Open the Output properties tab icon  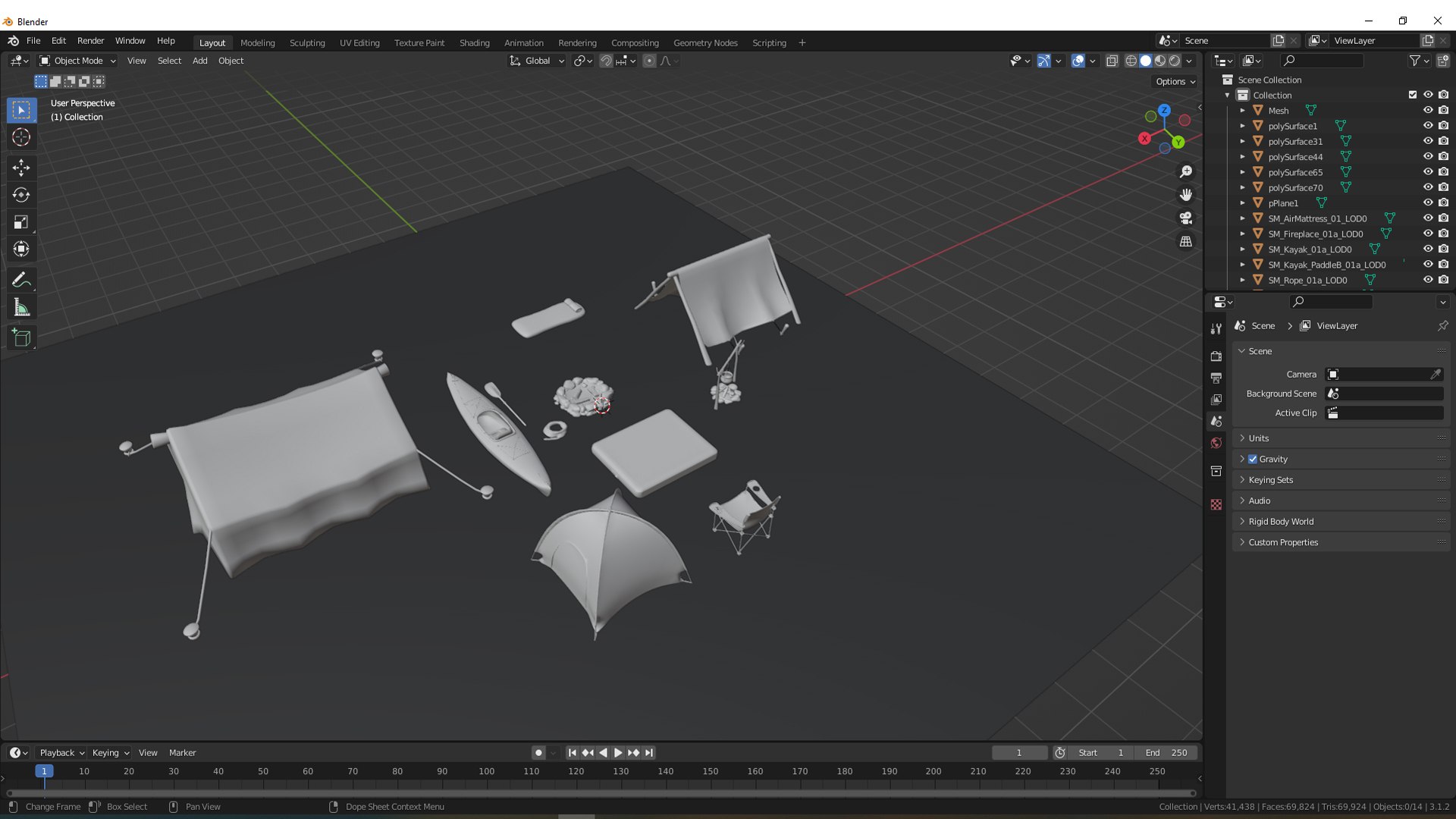tap(1216, 378)
